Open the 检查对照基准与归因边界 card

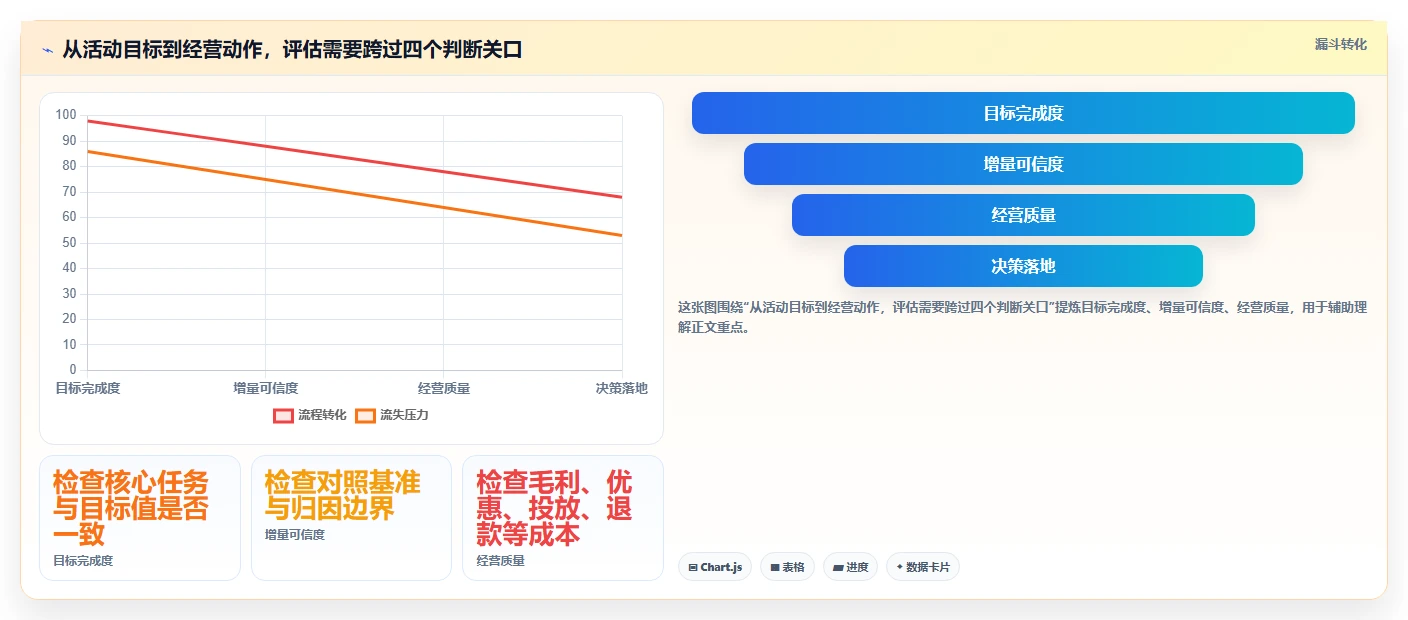352,518
